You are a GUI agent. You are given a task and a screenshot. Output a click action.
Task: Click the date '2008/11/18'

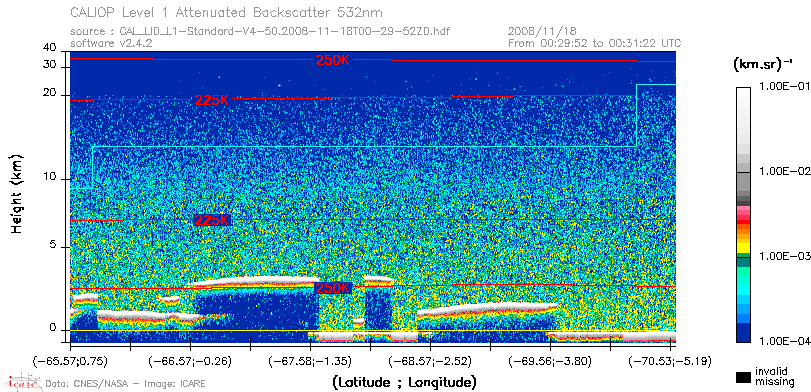tap(542, 32)
